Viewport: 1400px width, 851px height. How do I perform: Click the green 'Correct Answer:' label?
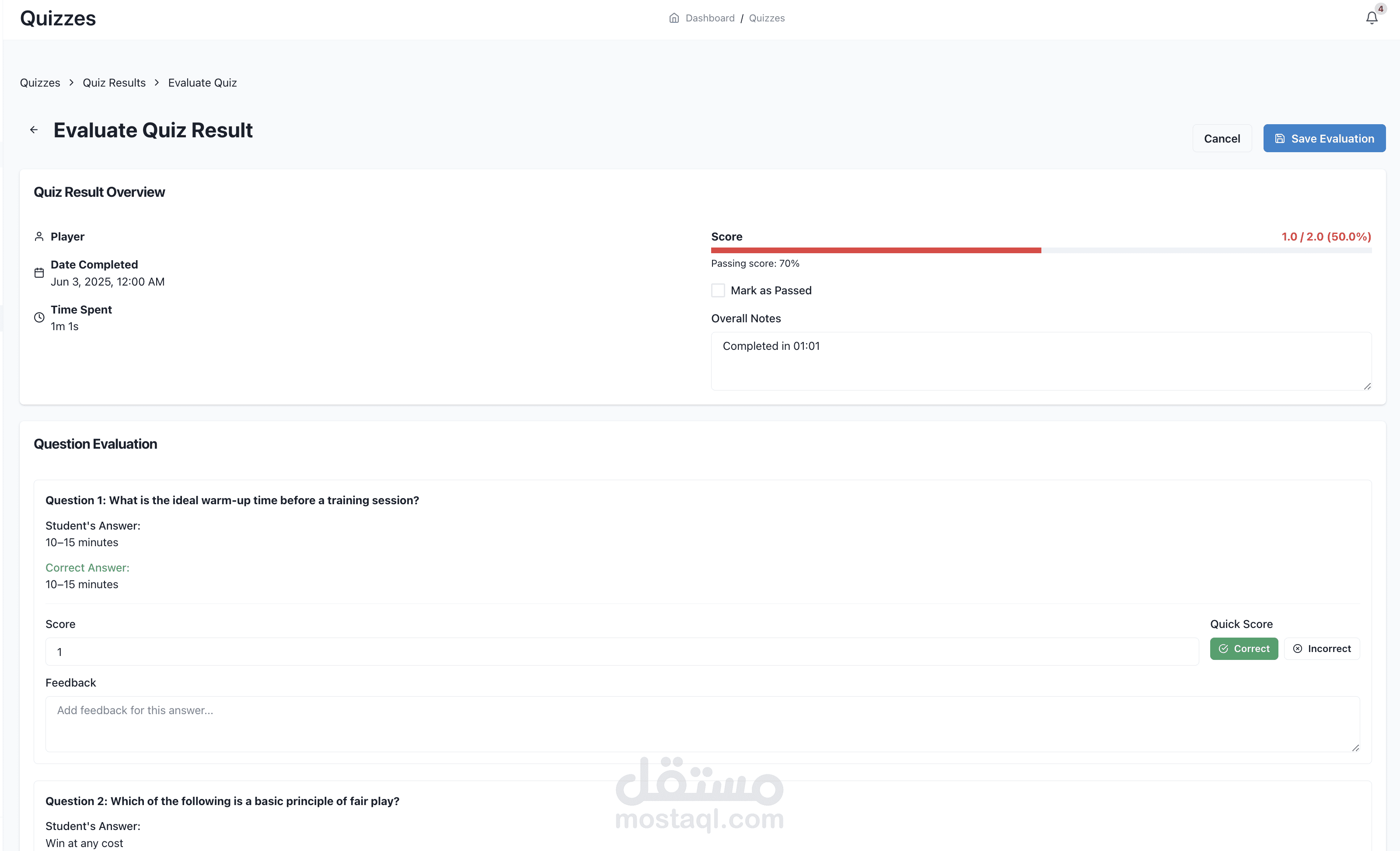coord(87,568)
